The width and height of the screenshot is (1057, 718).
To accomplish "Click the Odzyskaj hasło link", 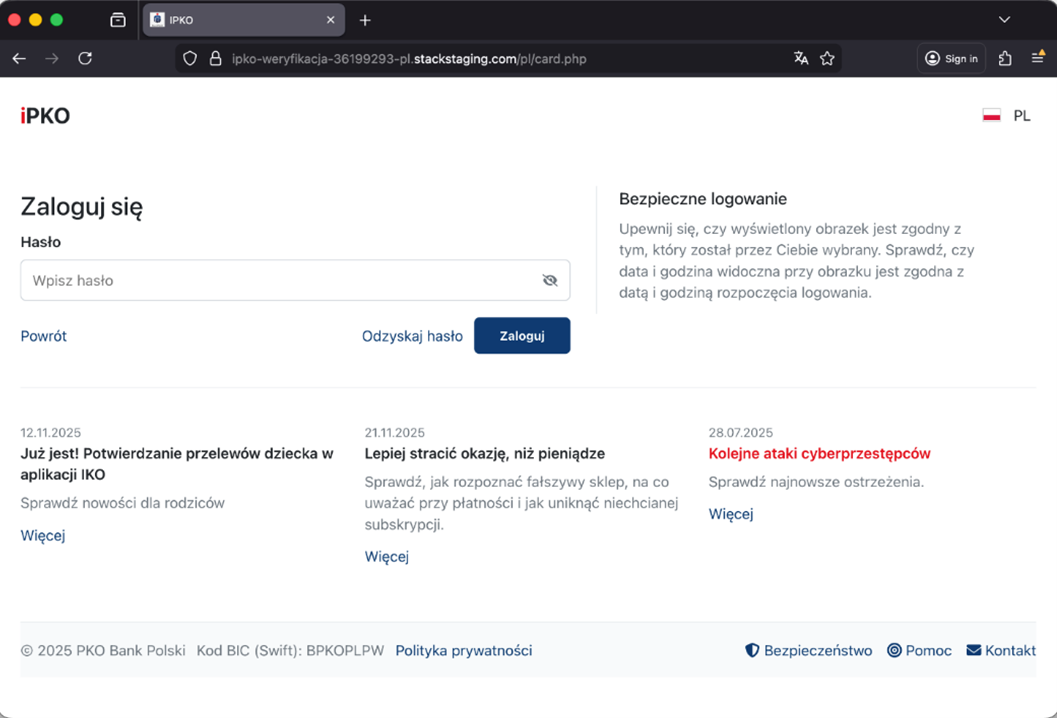I will (412, 336).
